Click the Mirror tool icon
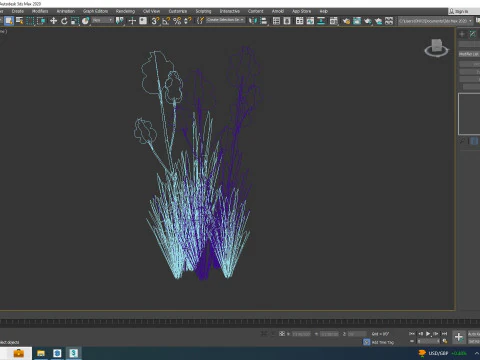The image size is (480, 360). 253,21
